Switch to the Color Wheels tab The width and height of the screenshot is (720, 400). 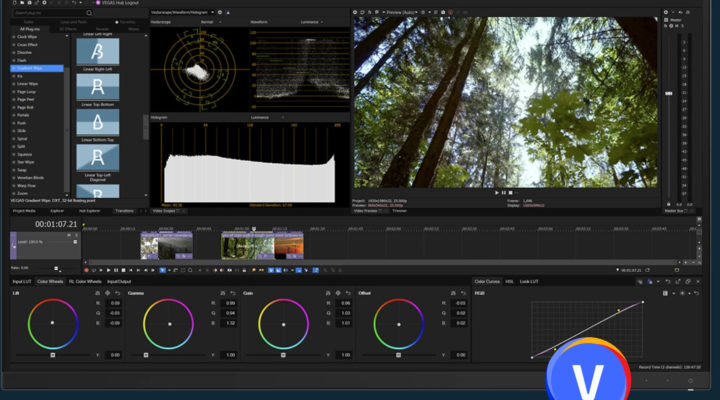point(50,282)
